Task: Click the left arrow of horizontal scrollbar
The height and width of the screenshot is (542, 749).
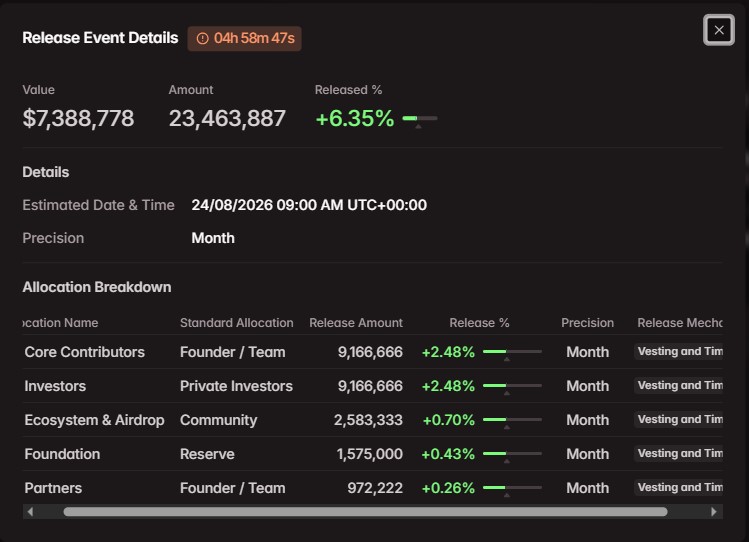Action: point(31,511)
